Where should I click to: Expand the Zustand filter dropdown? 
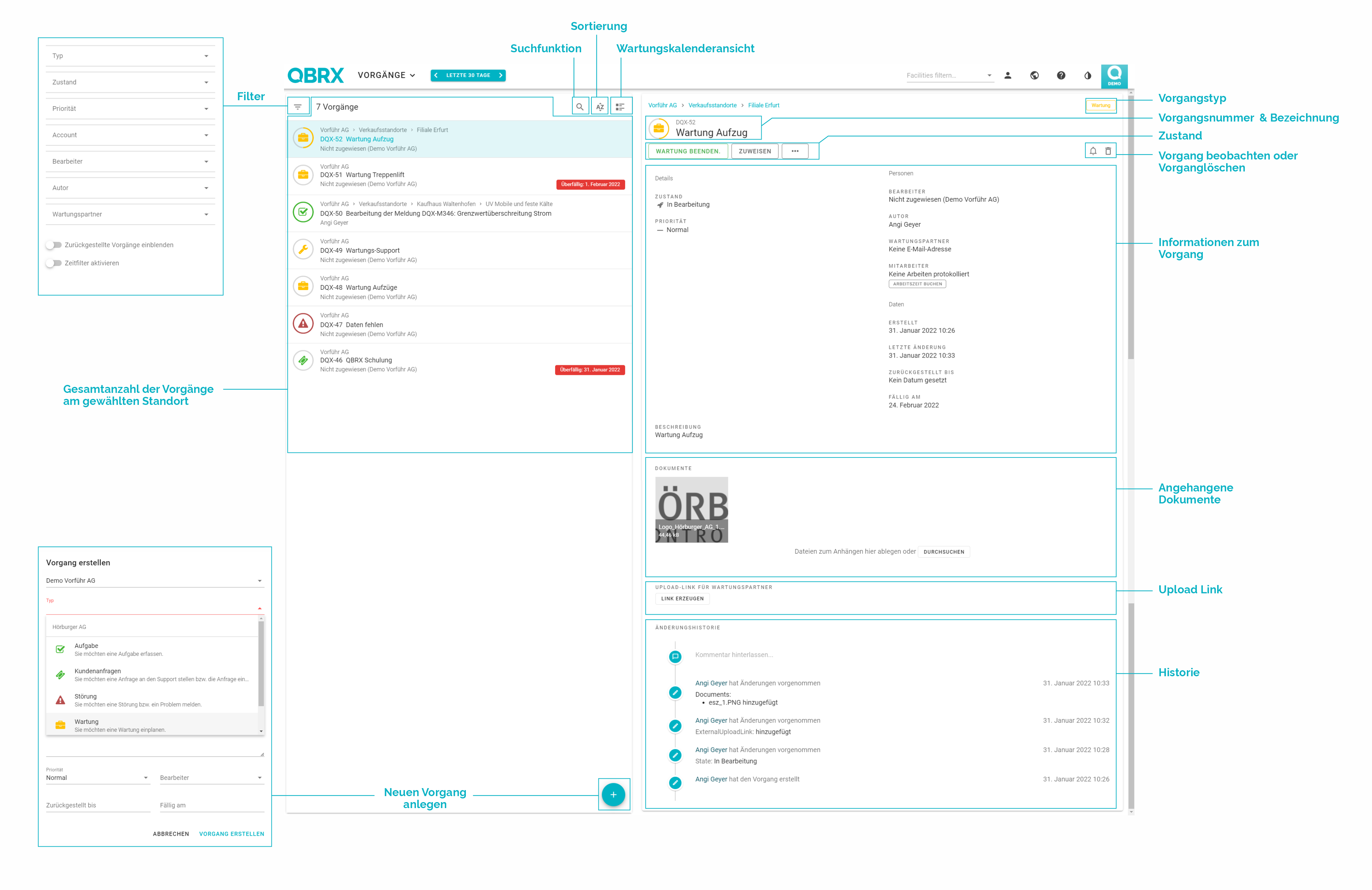tap(130, 83)
